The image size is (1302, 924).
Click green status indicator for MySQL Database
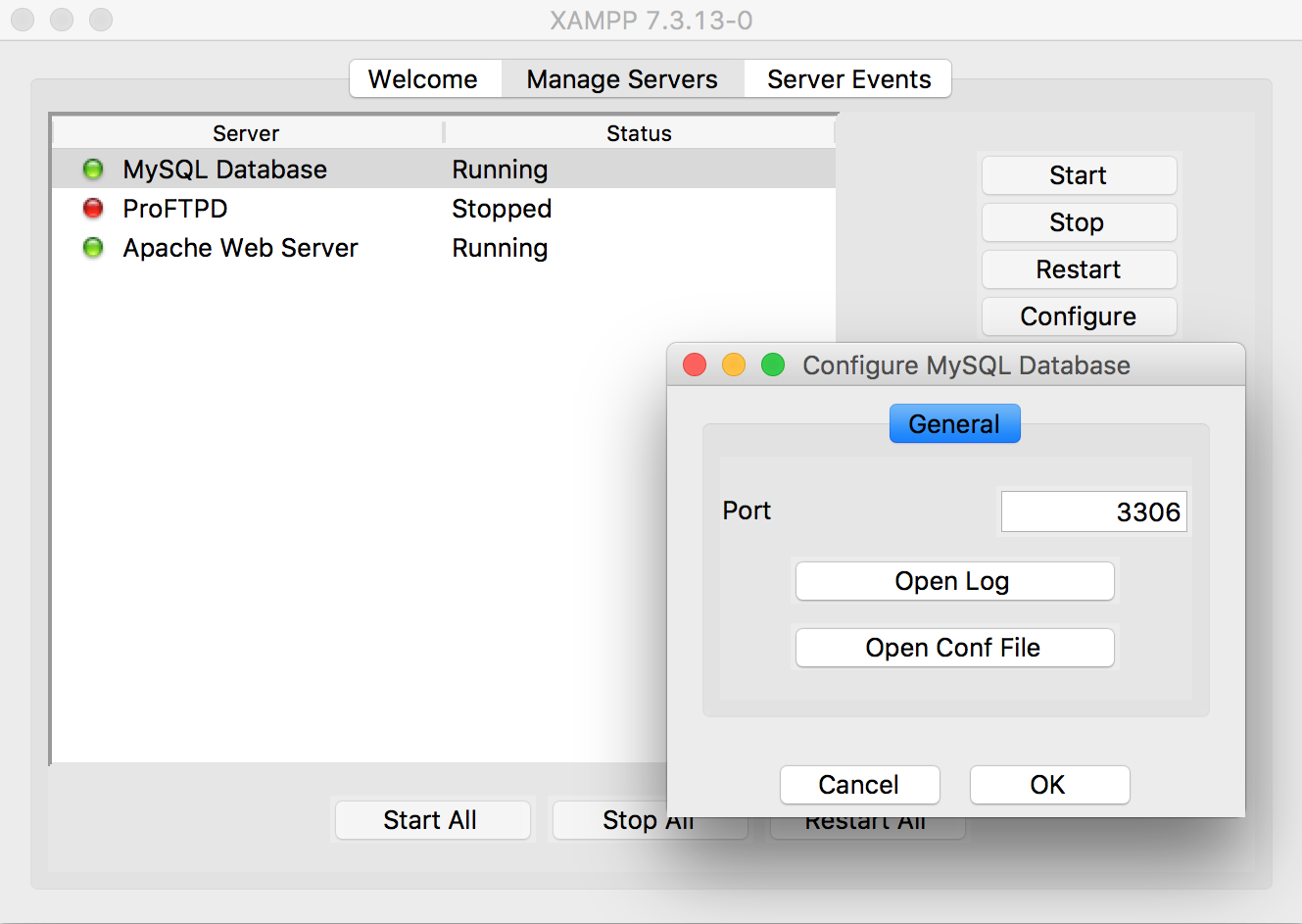(93, 170)
